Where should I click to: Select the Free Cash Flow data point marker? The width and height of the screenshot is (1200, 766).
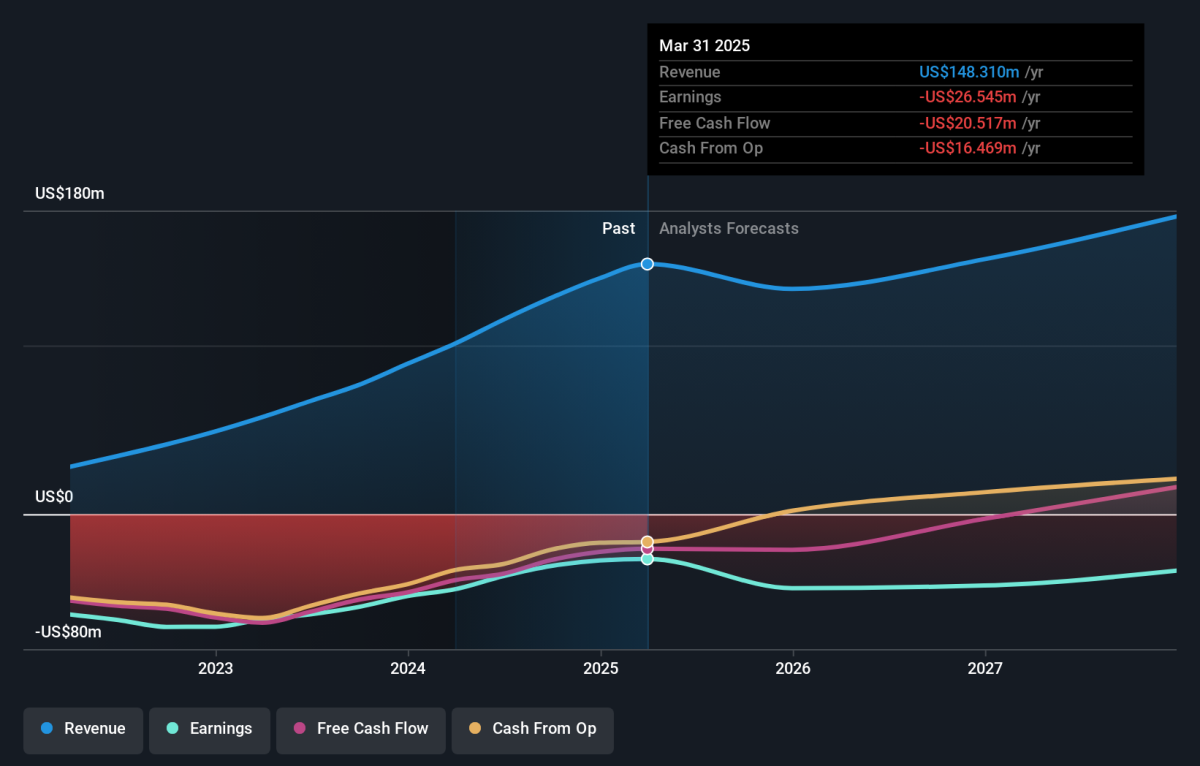tap(647, 549)
